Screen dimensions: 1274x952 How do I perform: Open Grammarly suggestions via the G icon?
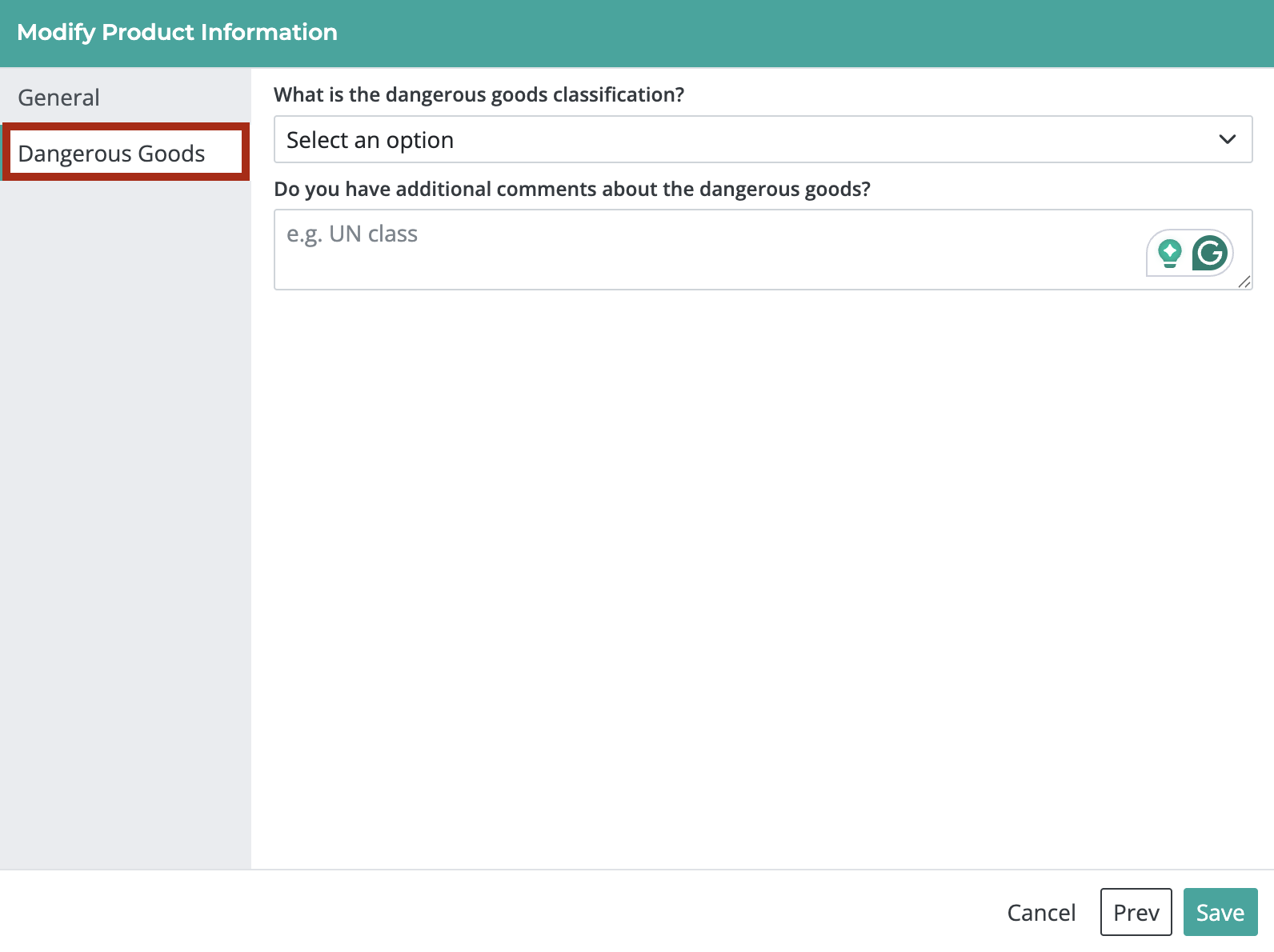coord(1211,251)
